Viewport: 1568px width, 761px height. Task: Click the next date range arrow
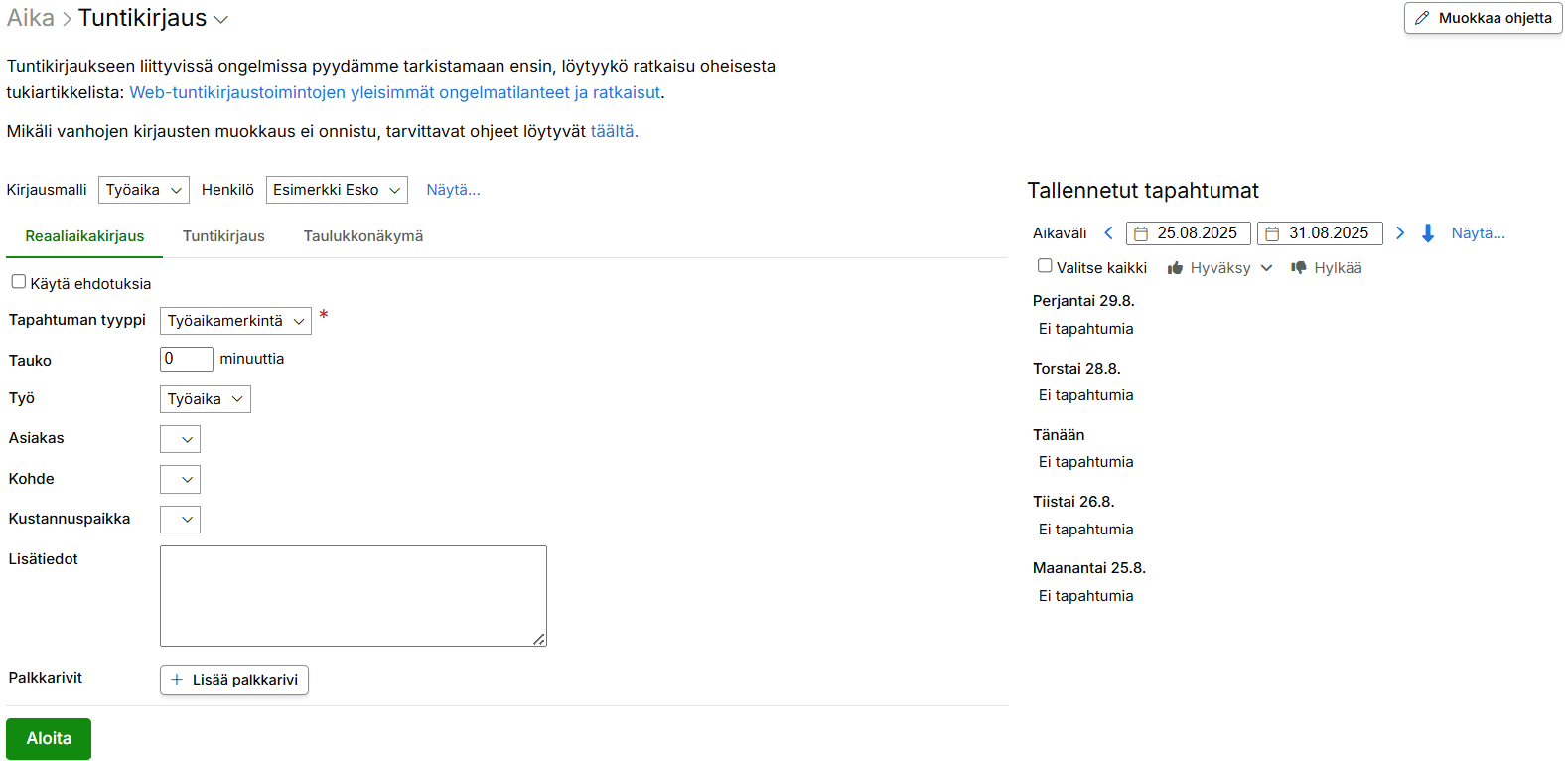click(1400, 233)
